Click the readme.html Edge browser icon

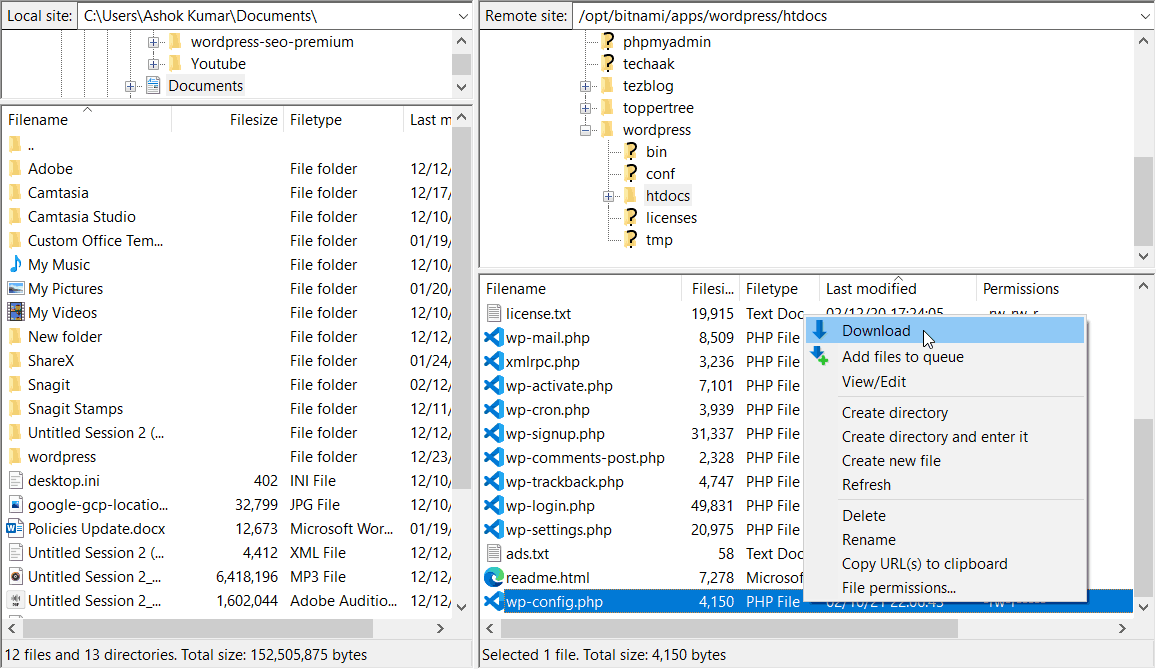pyautogui.click(x=493, y=578)
